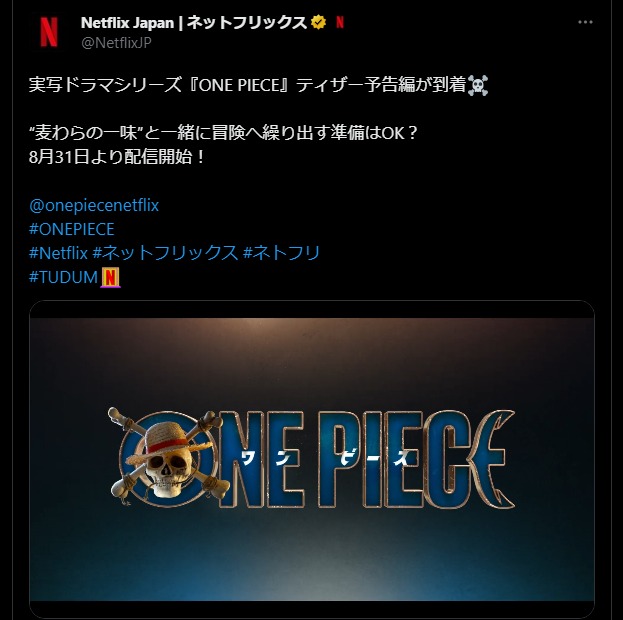
Task: Click the skull and crossbones emoji
Action: 478,85
